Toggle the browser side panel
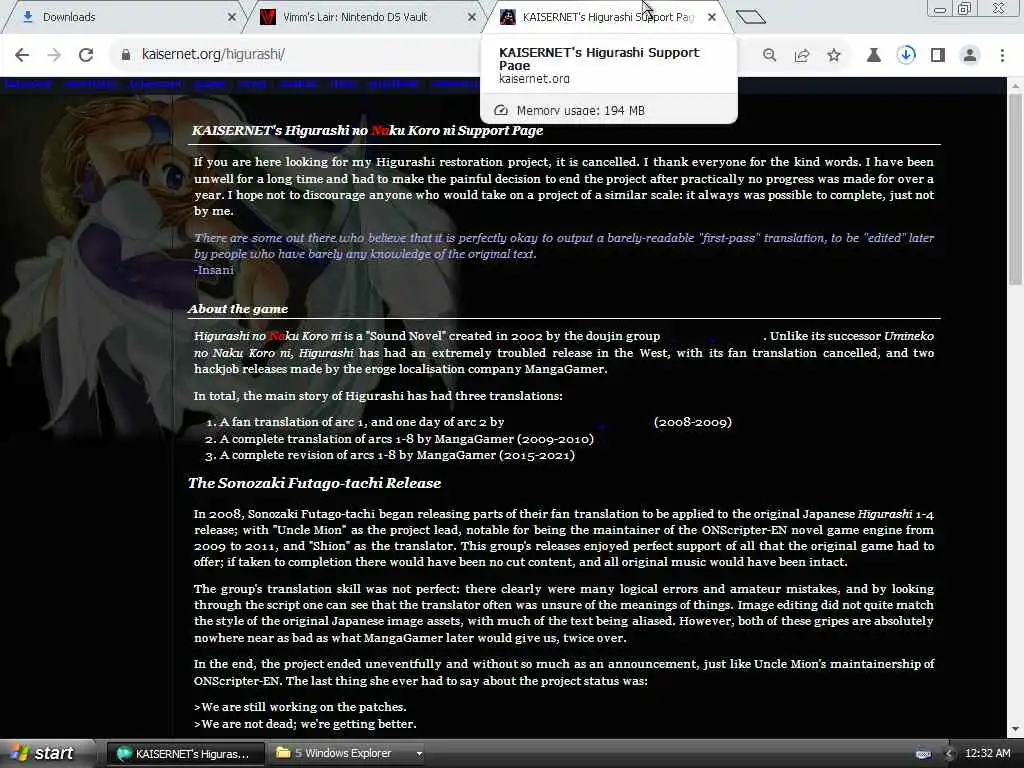The width and height of the screenshot is (1024, 768). [x=938, y=55]
